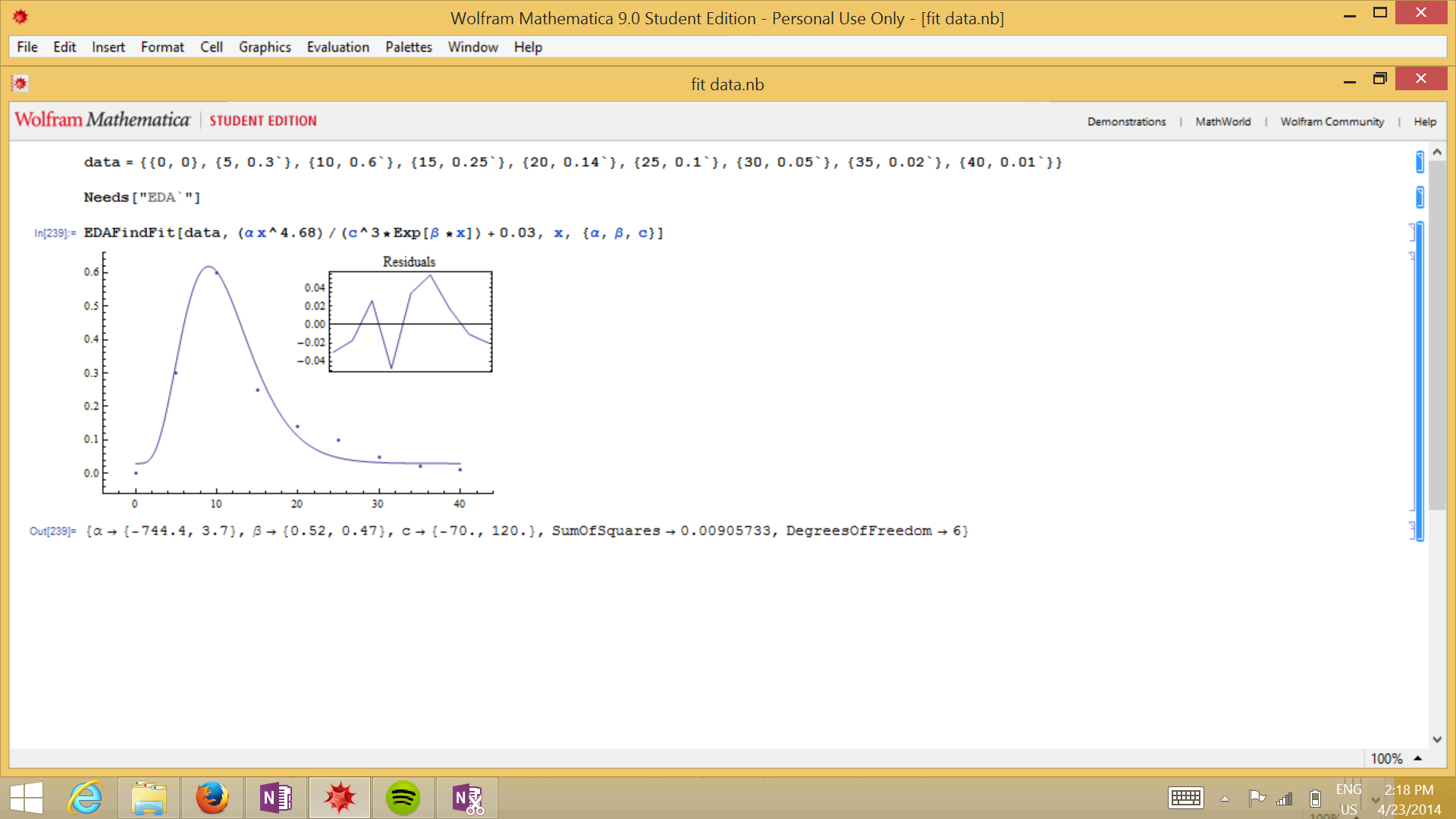Open the File menu

click(27, 47)
